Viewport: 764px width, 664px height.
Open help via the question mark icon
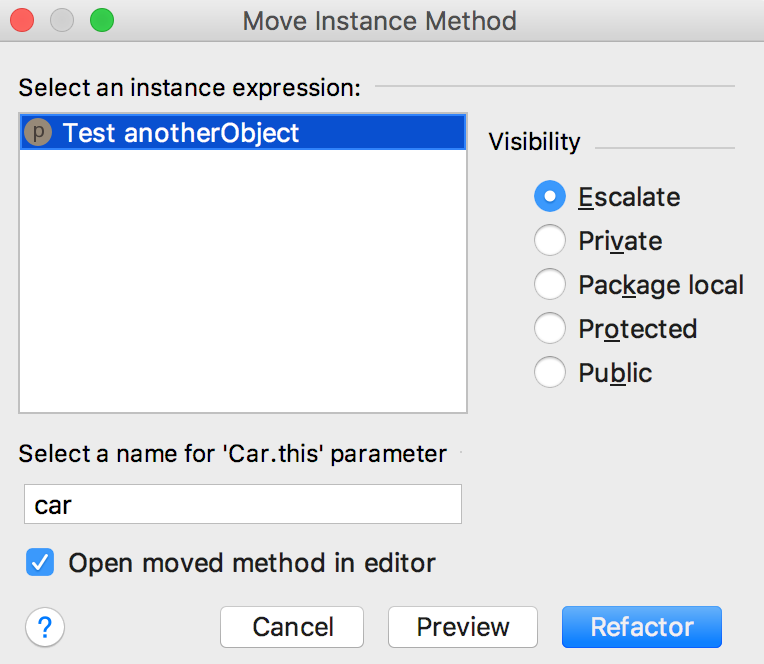coord(45,627)
